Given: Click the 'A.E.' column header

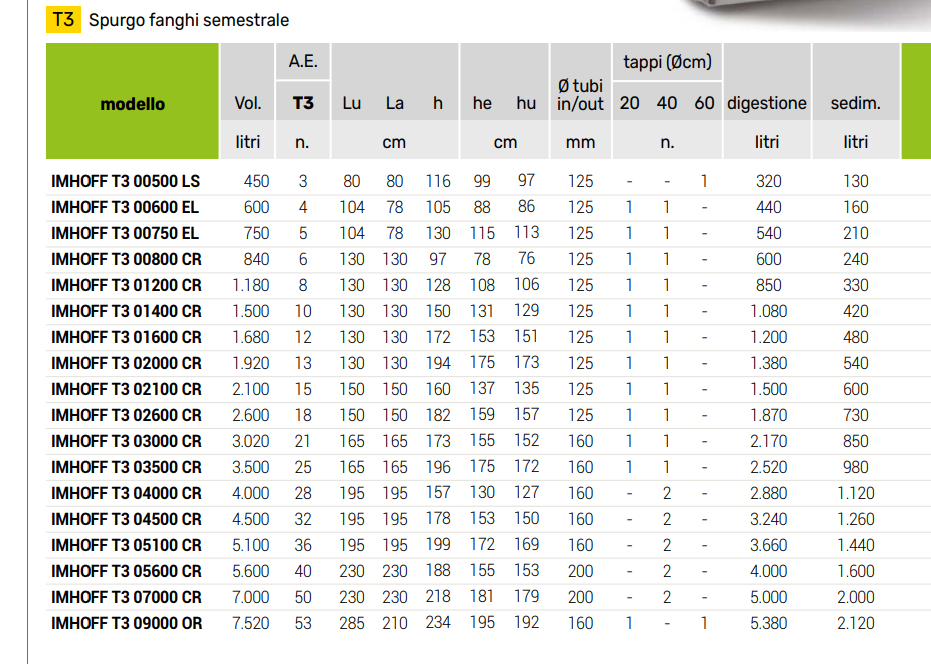Looking at the screenshot, I should tap(303, 61).
